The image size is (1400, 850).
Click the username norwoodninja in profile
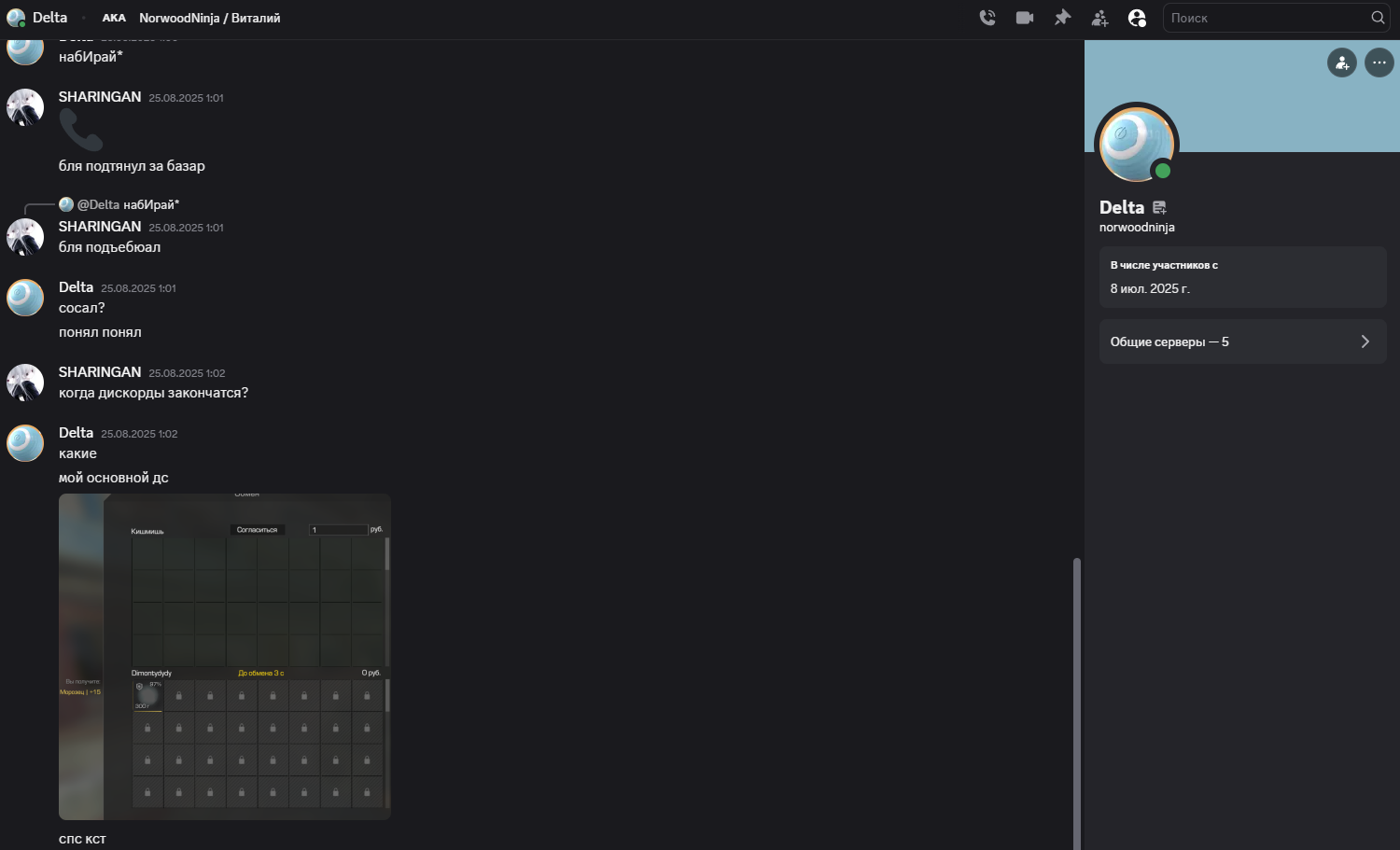(1137, 228)
